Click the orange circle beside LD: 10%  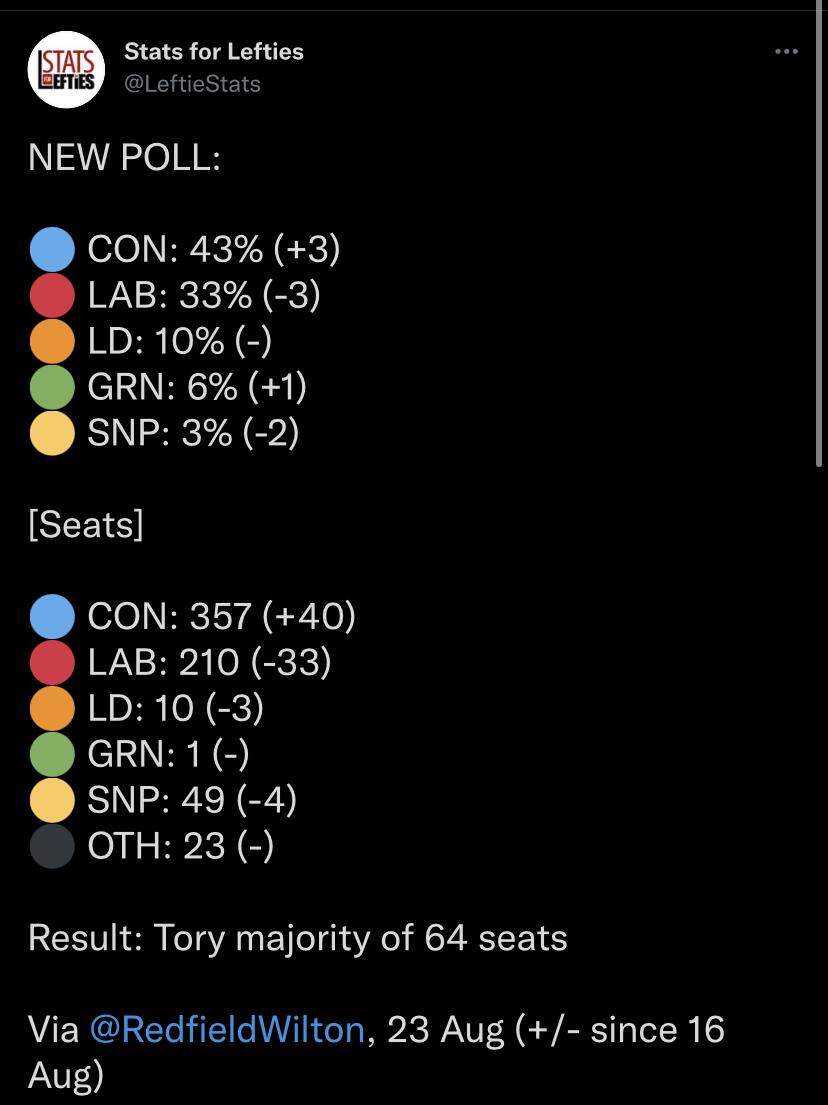pos(52,341)
